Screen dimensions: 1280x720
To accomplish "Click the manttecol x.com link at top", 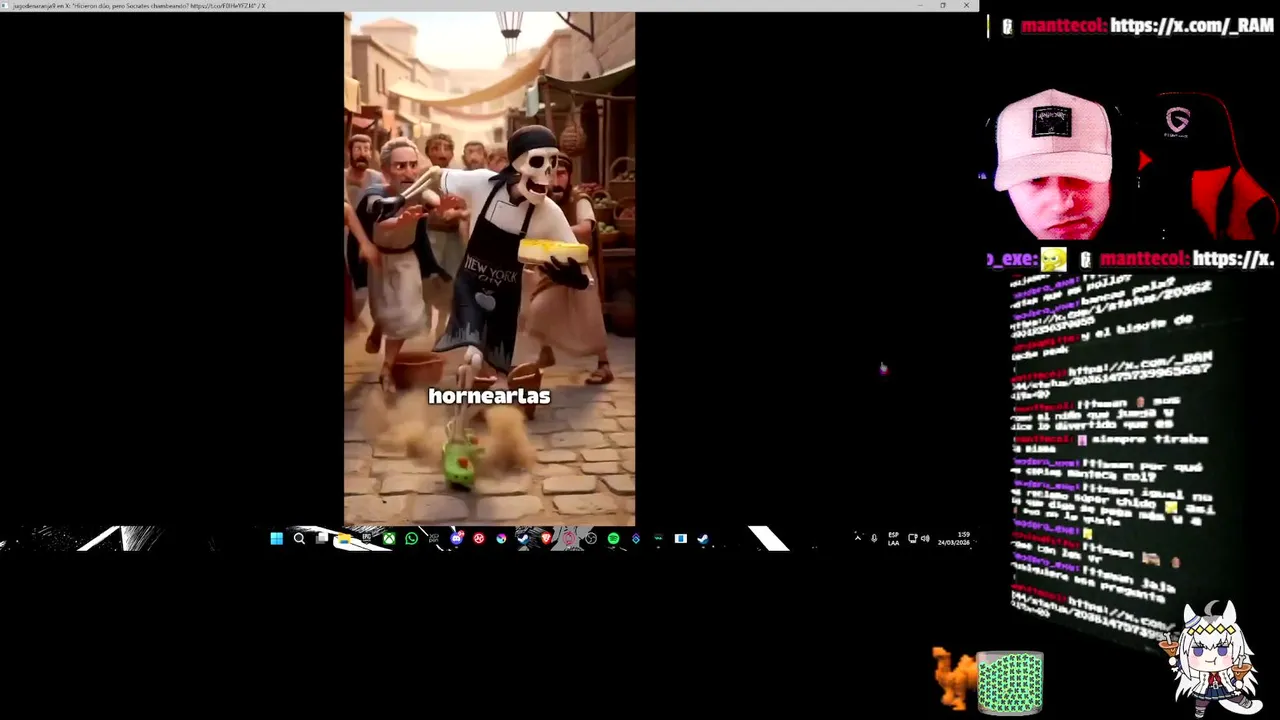I will coord(1191,26).
